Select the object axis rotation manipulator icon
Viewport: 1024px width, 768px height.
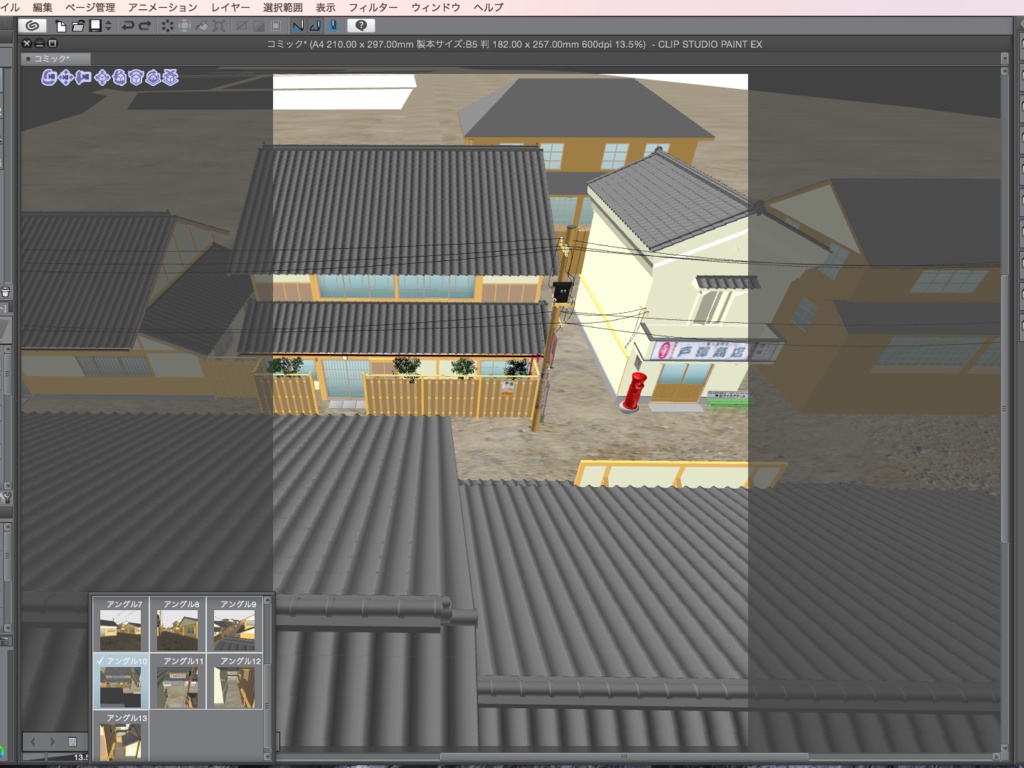point(153,78)
